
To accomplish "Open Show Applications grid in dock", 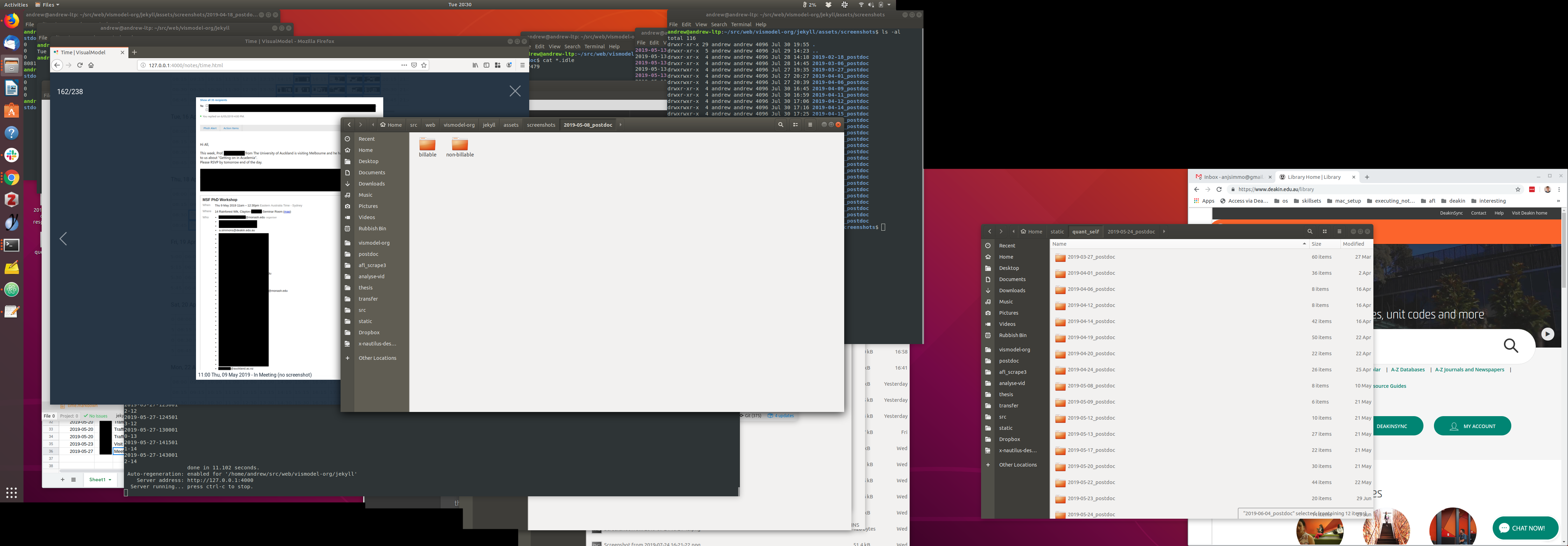I will pos(12,492).
